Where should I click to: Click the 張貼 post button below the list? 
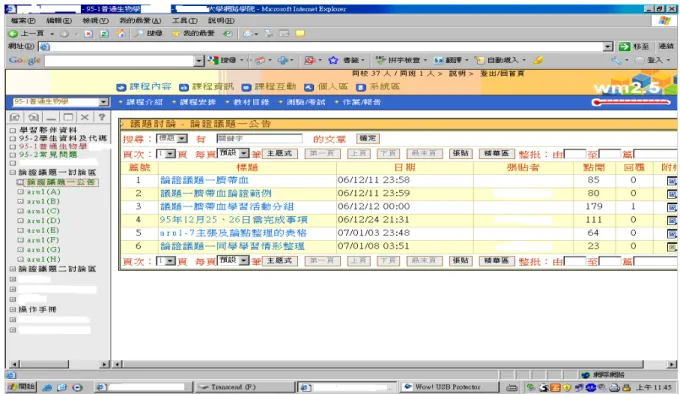click(x=460, y=261)
